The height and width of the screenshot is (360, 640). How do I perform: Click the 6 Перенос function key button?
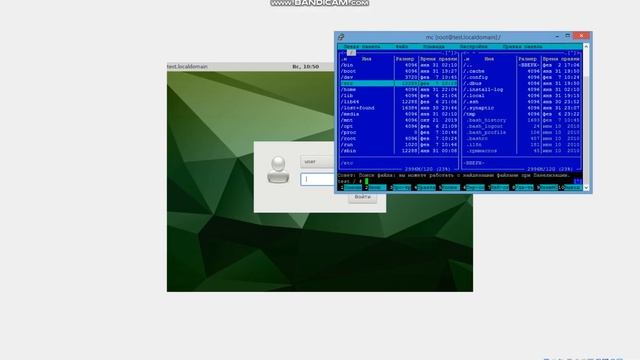click(473, 187)
